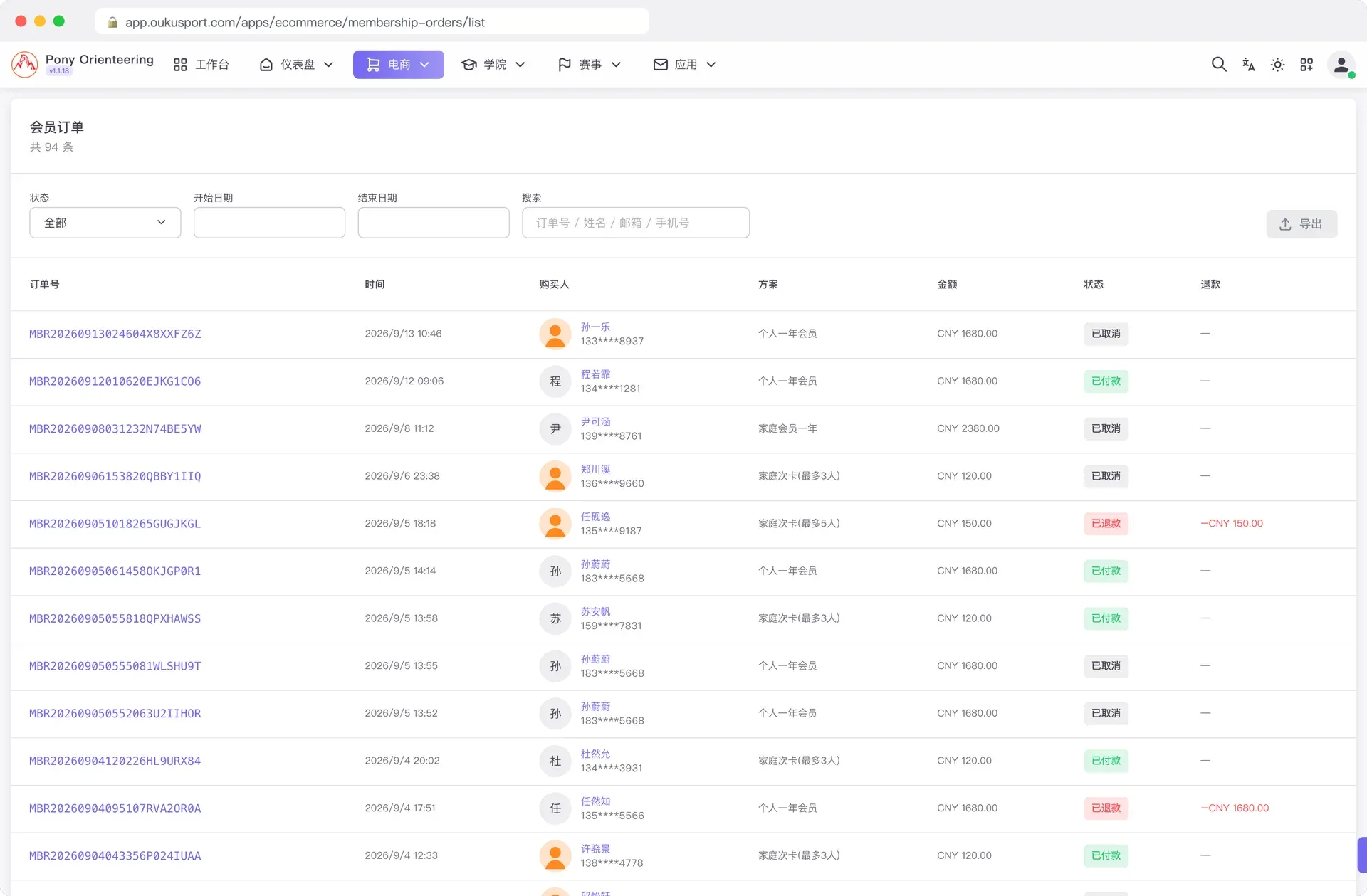This screenshot has width=1367, height=896.
Task: Click the 导出 export button
Action: pyautogui.click(x=1301, y=224)
